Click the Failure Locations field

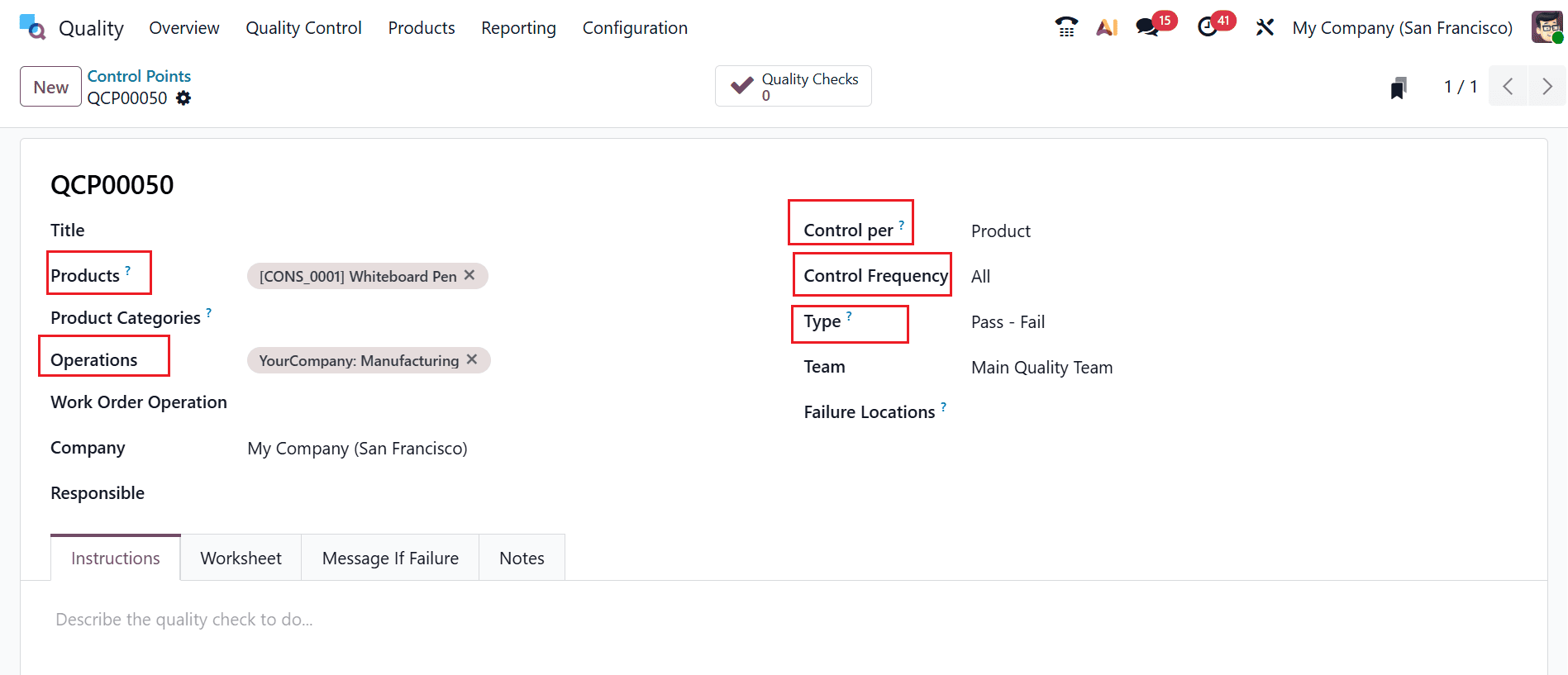click(1244, 412)
